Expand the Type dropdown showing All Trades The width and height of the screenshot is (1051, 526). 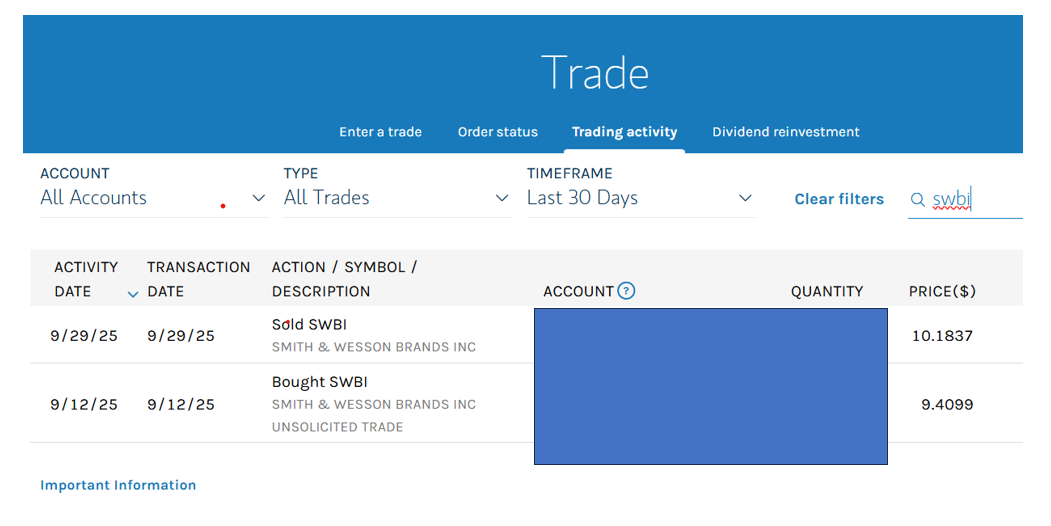[397, 198]
